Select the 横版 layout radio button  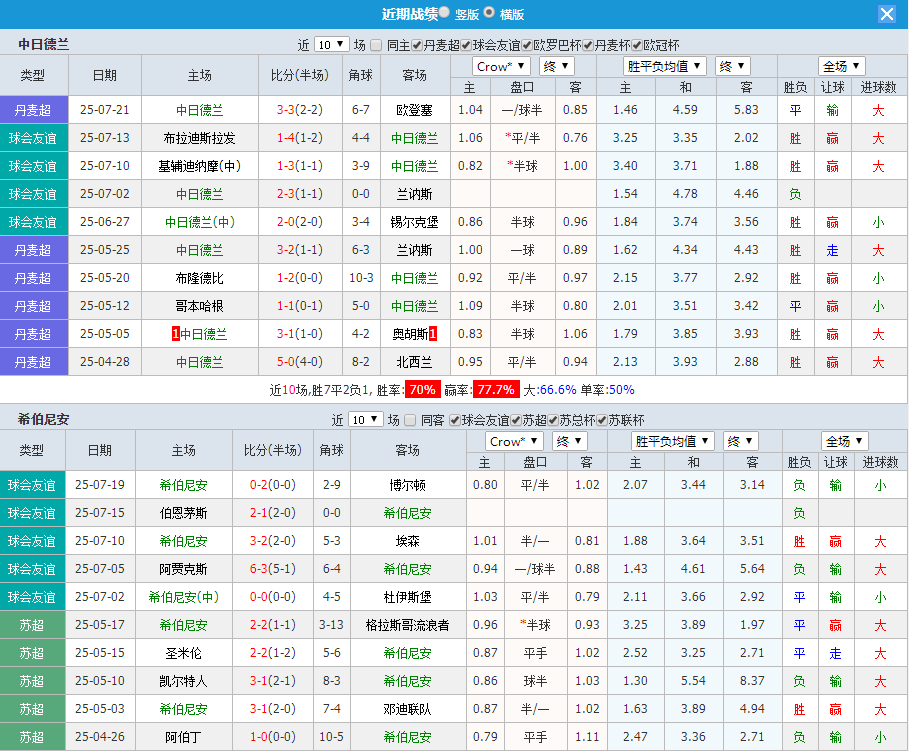489,14
